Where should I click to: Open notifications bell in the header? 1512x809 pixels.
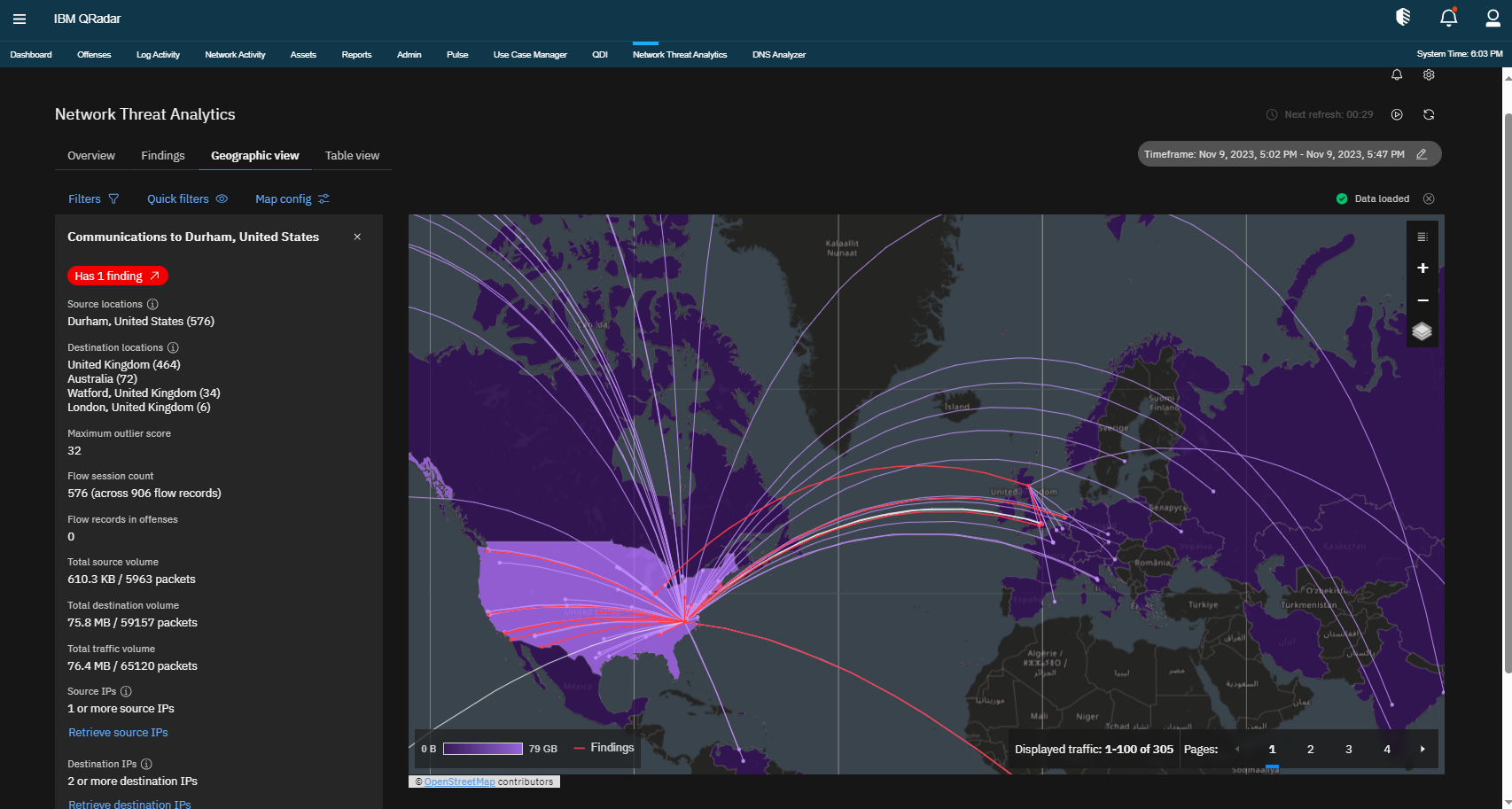(x=1448, y=17)
